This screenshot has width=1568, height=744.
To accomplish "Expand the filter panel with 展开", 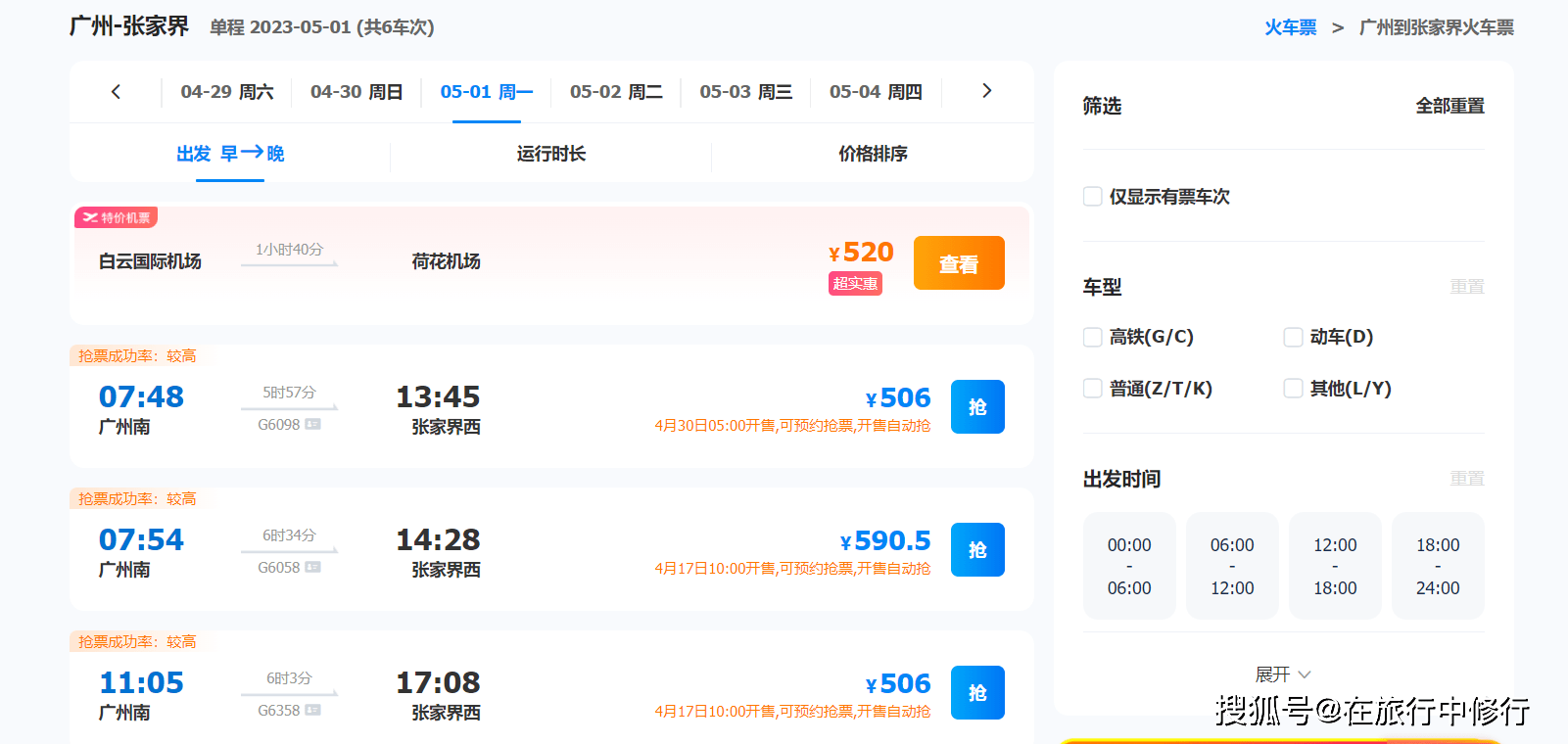I will (1282, 674).
